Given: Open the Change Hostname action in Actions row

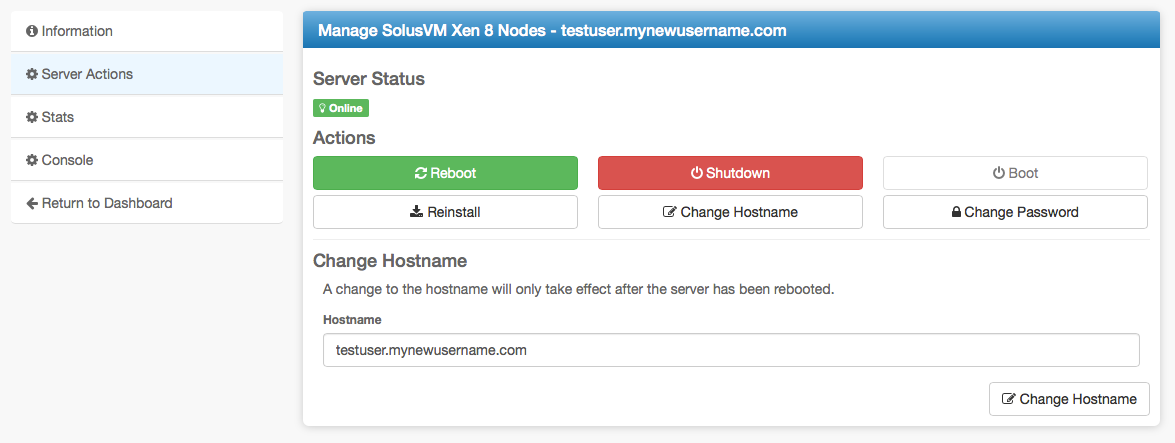Looking at the screenshot, I should coord(730,212).
